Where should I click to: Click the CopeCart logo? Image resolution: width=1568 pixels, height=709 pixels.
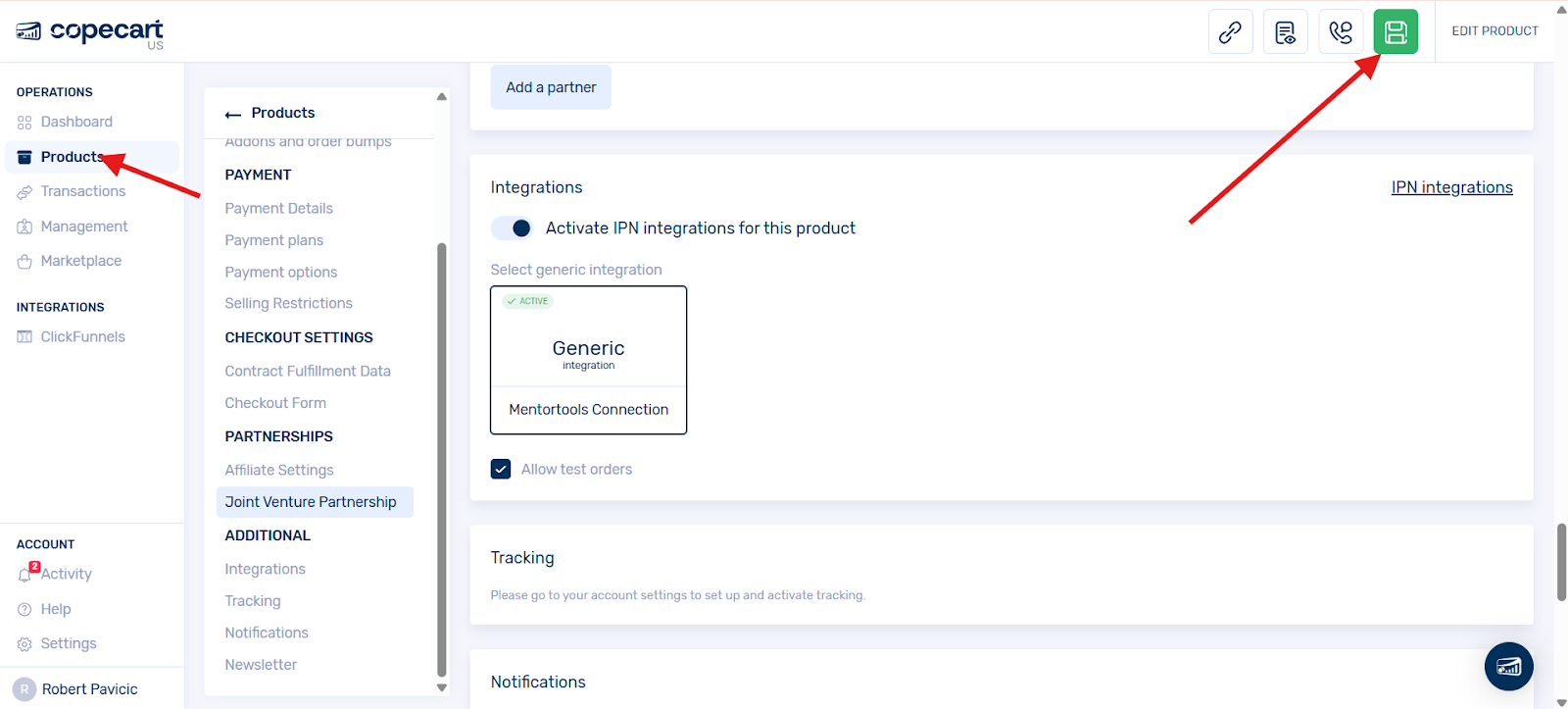89,32
